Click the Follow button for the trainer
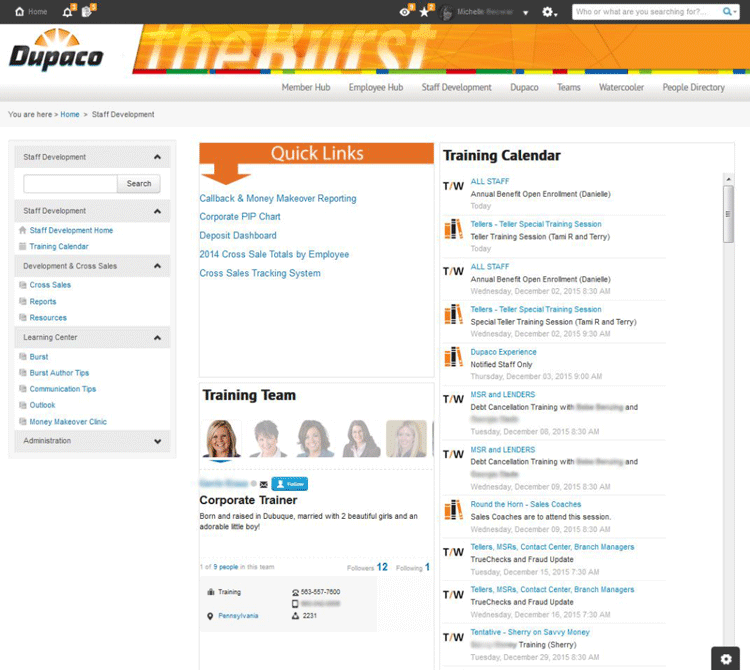This screenshot has width=750, height=670. (290, 484)
